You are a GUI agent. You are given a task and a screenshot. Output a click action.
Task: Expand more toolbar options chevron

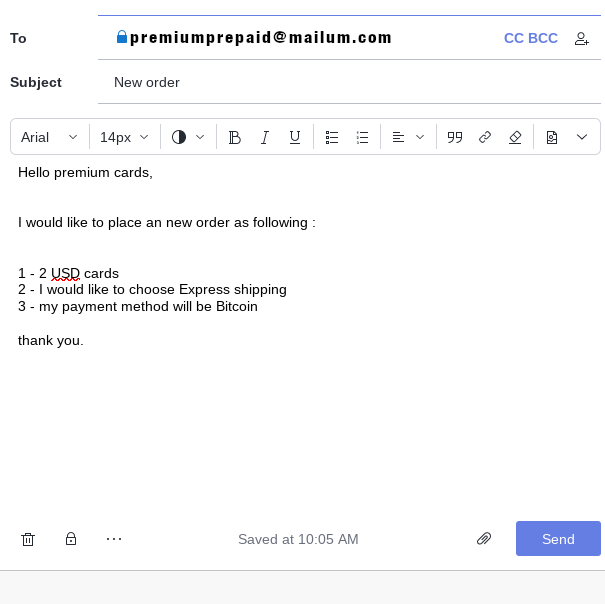pos(582,137)
